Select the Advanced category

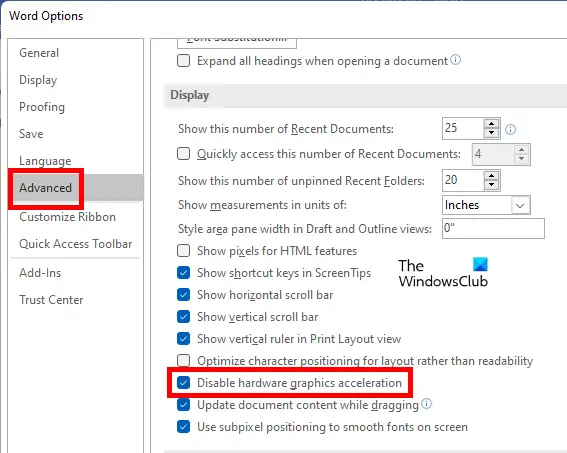coord(46,188)
